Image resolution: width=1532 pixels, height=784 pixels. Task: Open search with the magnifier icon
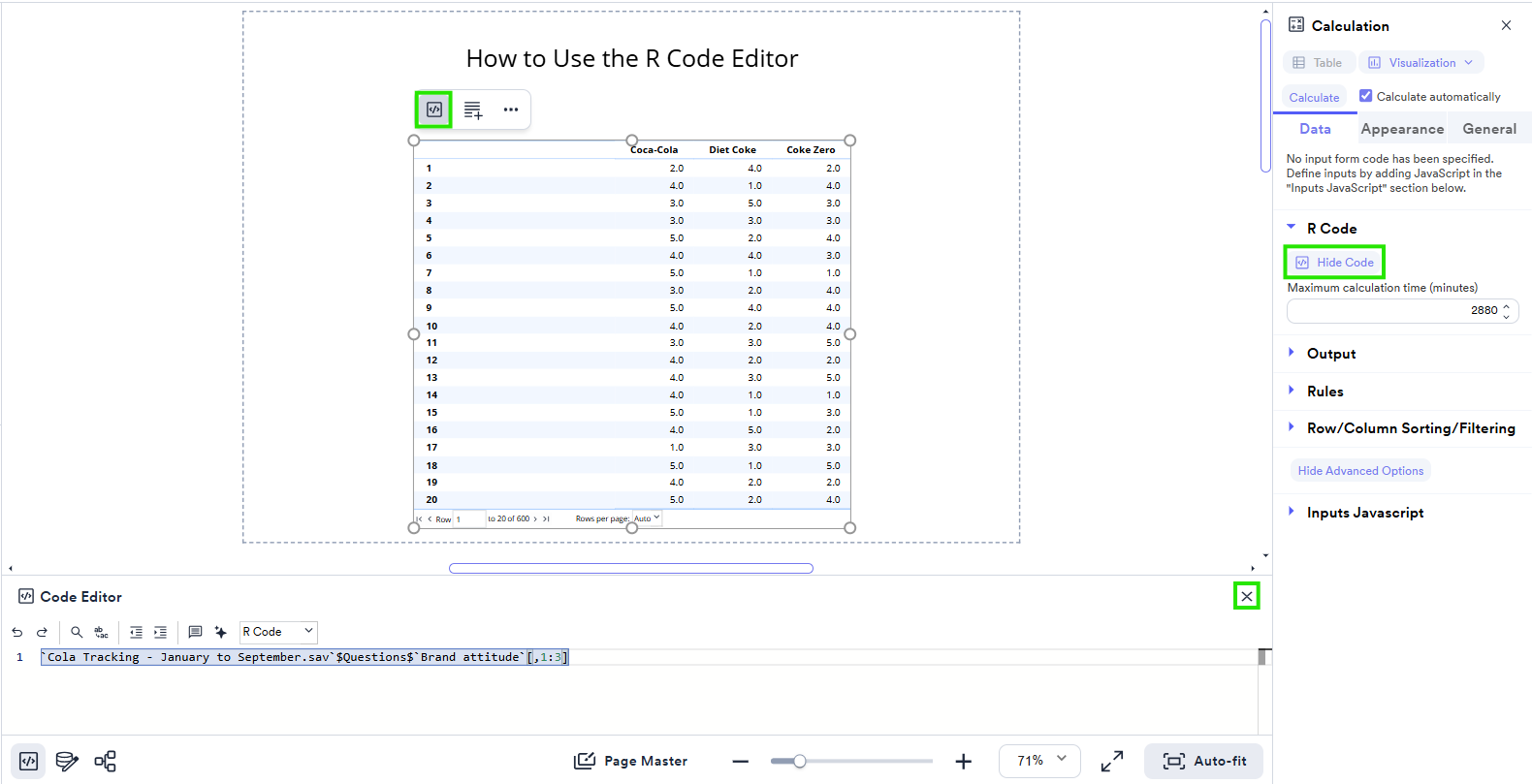coord(77,632)
